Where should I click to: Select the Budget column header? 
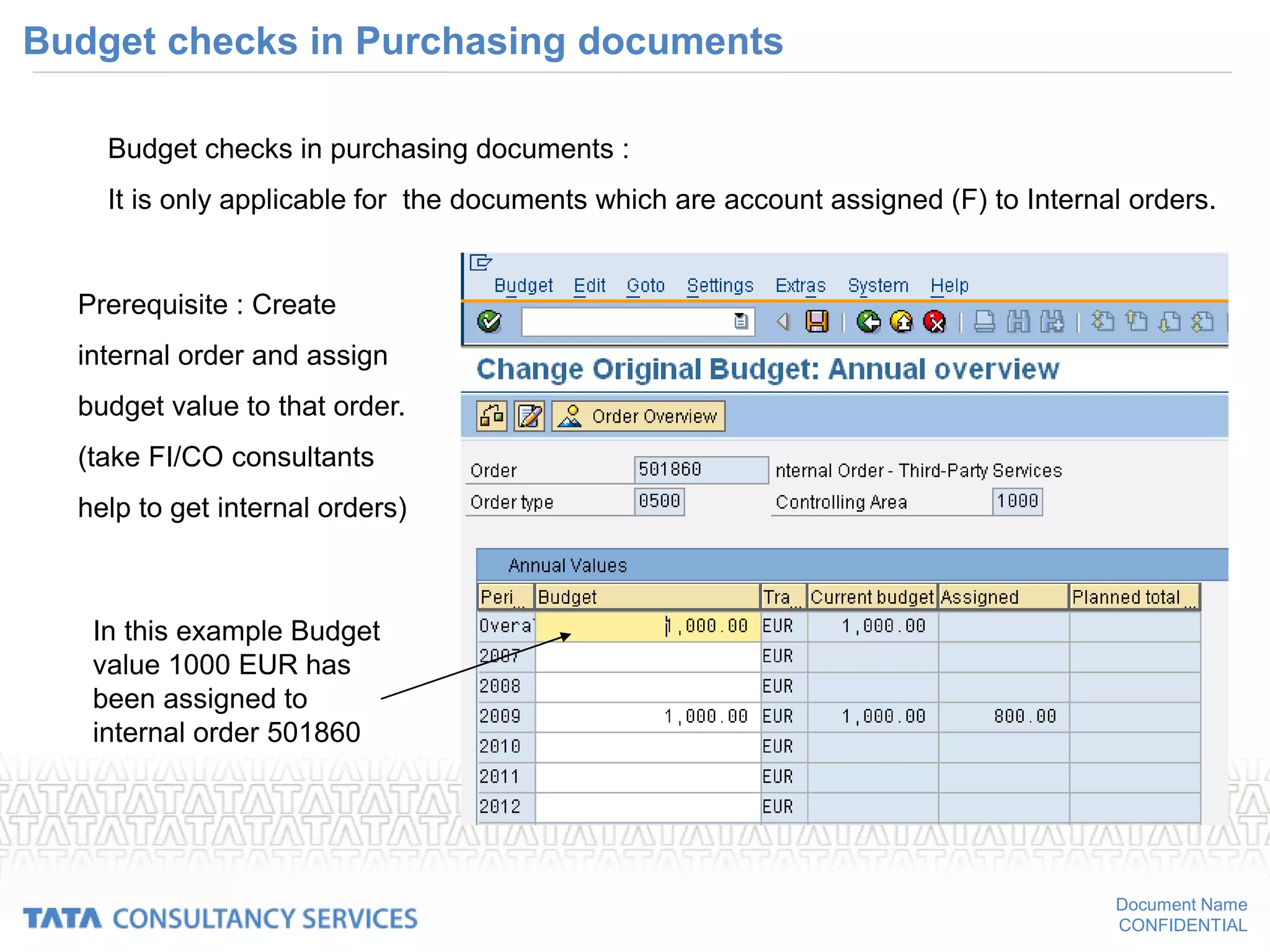click(647, 597)
